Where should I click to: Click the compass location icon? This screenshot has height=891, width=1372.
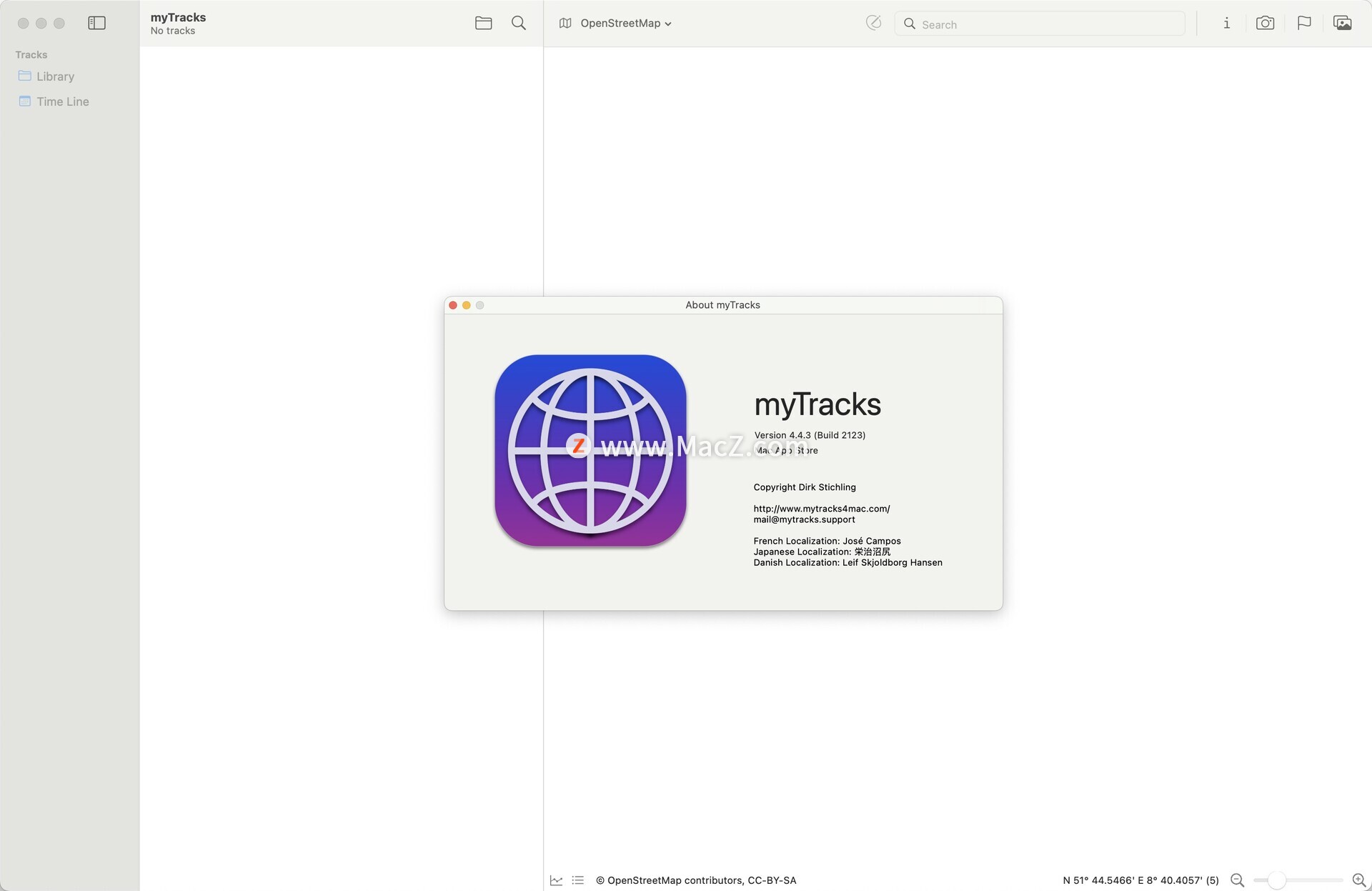point(873,23)
